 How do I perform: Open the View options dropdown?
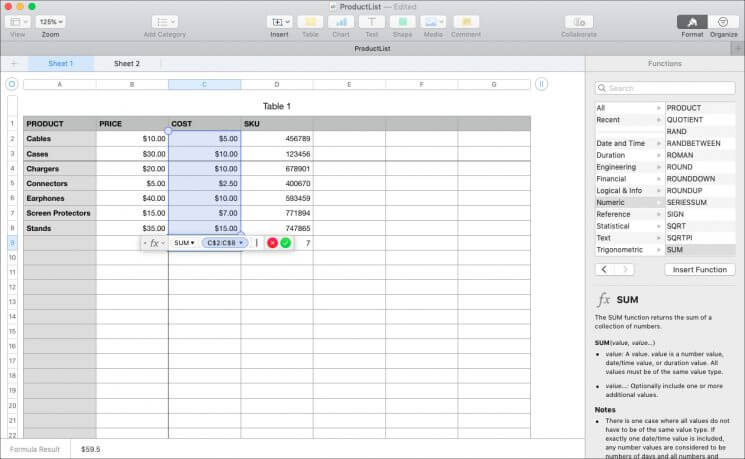(18, 21)
